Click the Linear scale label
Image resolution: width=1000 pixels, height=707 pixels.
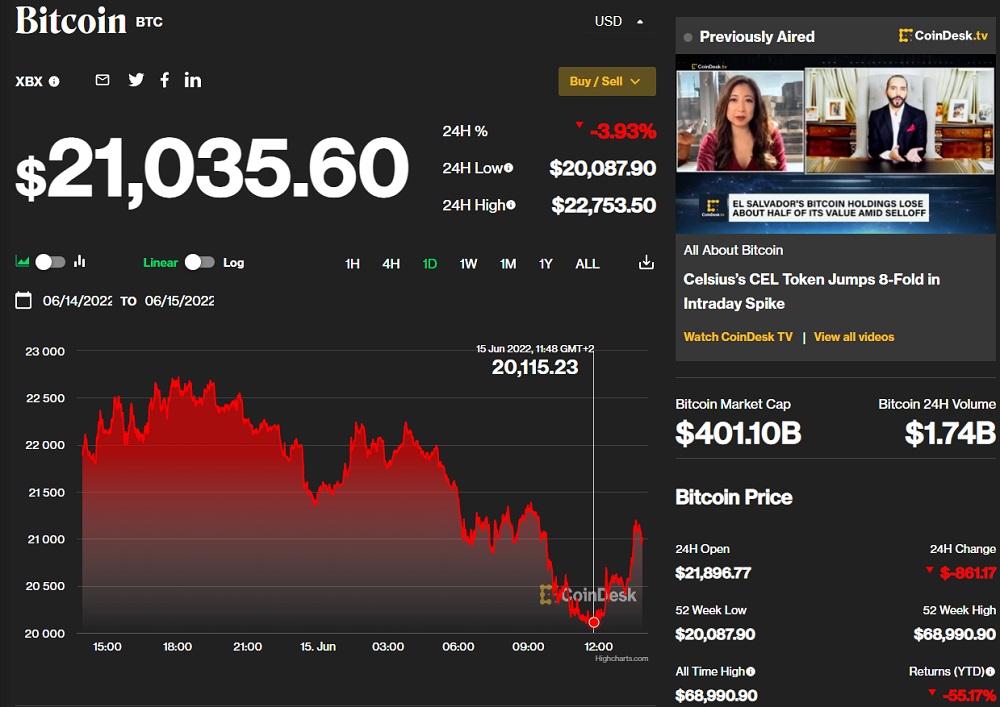click(160, 263)
